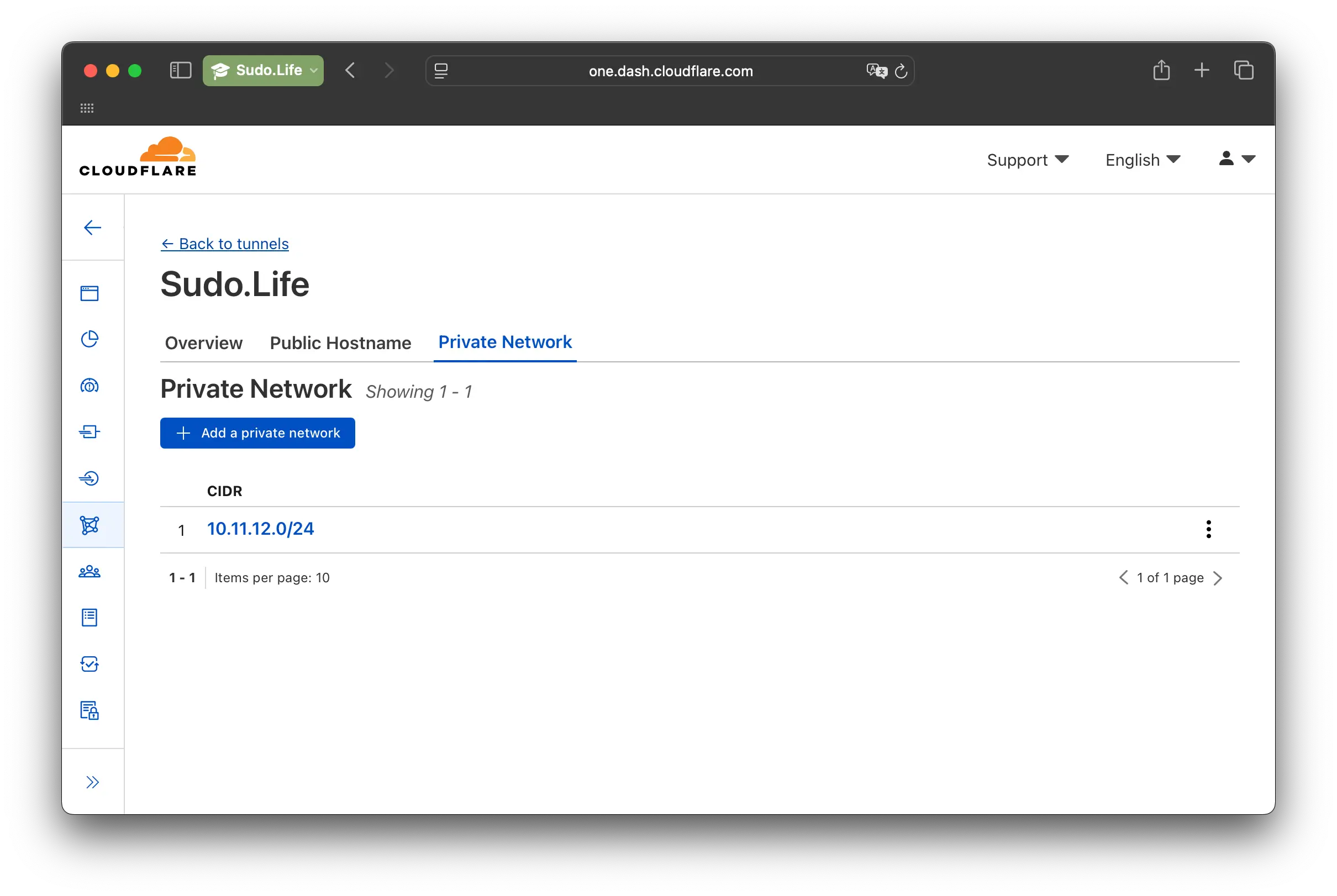Viewport: 1337px width, 896px height.
Task: Reload the page in address bar
Action: tap(901, 71)
